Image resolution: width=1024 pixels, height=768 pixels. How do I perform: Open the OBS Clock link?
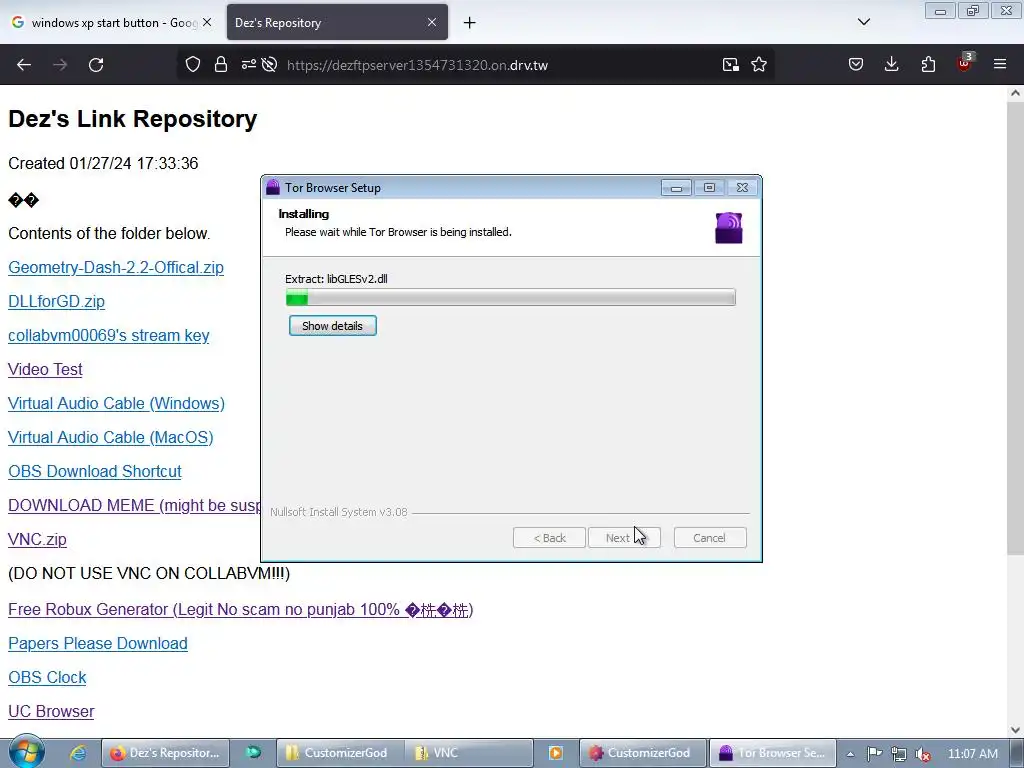pyautogui.click(x=47, y=677)
